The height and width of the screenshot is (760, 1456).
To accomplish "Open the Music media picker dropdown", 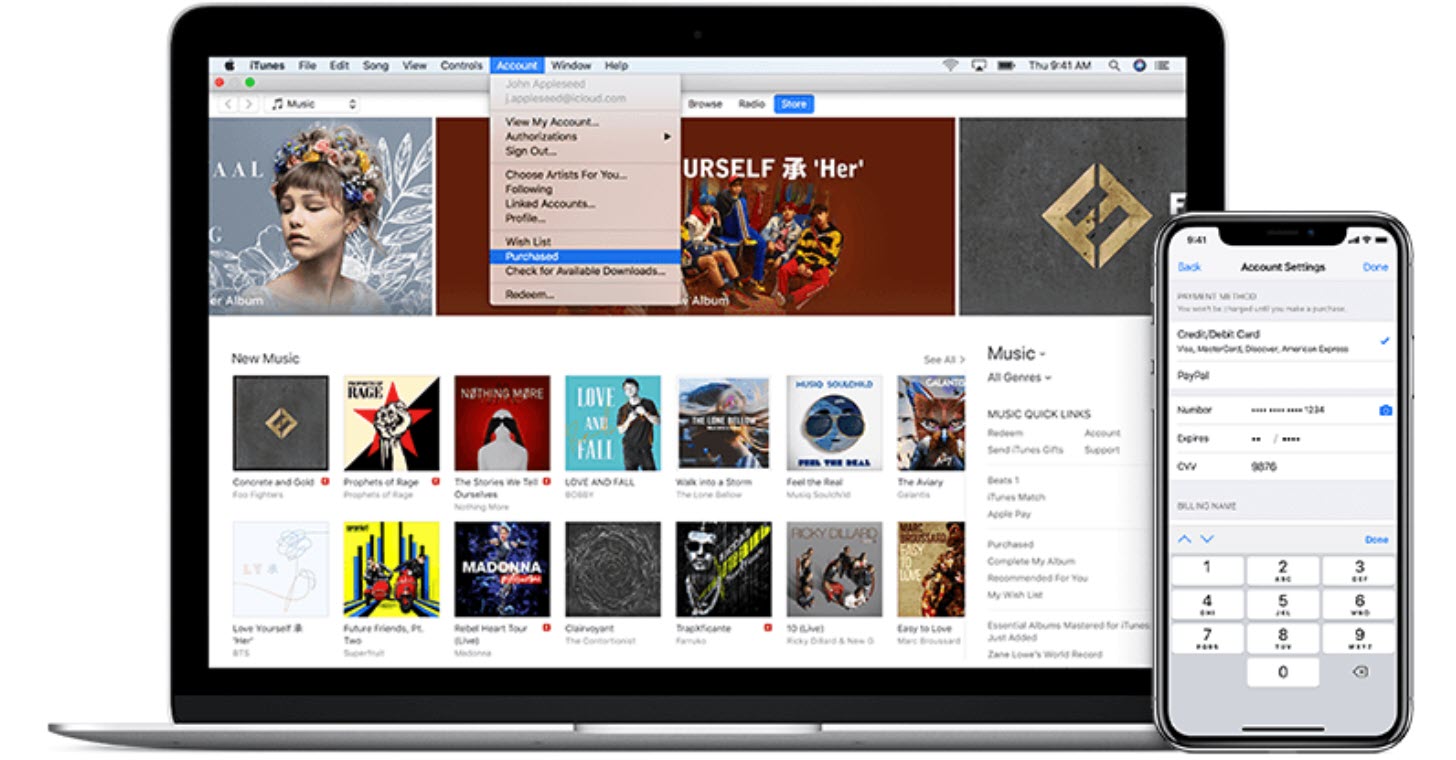I will pos(313,104).
